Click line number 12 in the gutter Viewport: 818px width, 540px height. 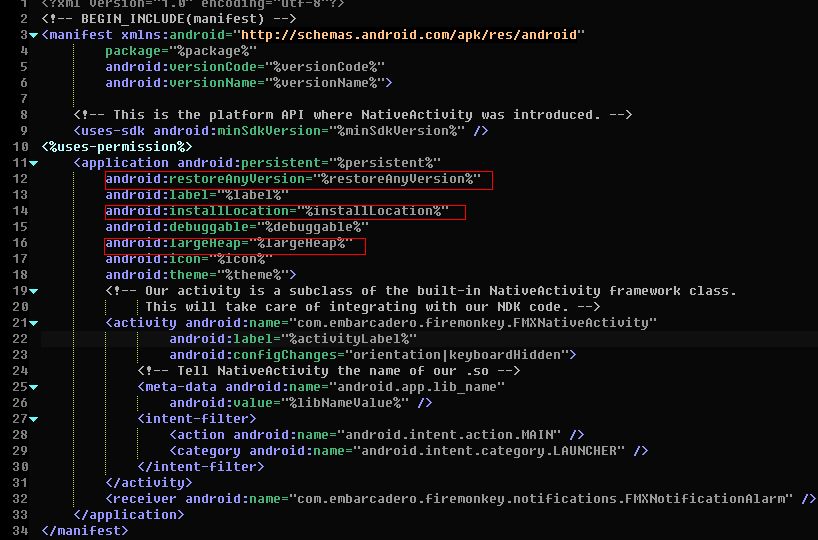(21, 179)
